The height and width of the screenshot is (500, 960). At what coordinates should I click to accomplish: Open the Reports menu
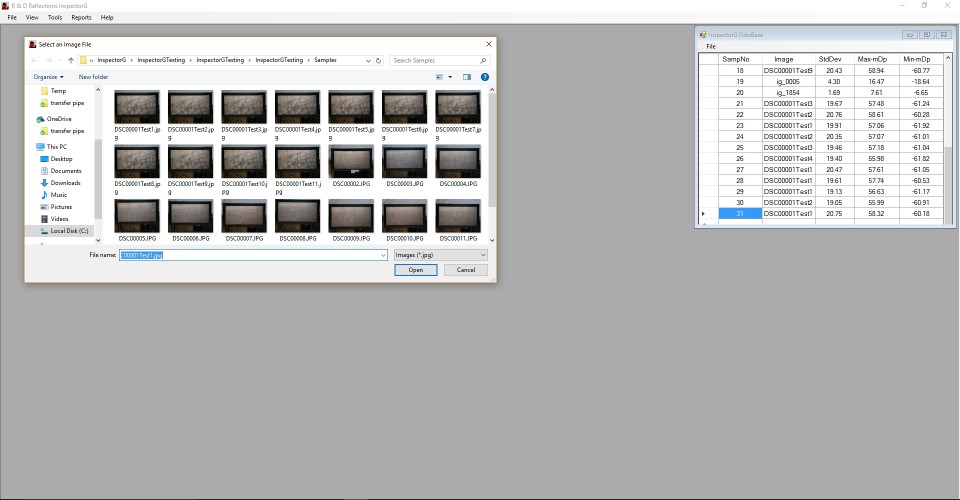click(x=81, y=17)
